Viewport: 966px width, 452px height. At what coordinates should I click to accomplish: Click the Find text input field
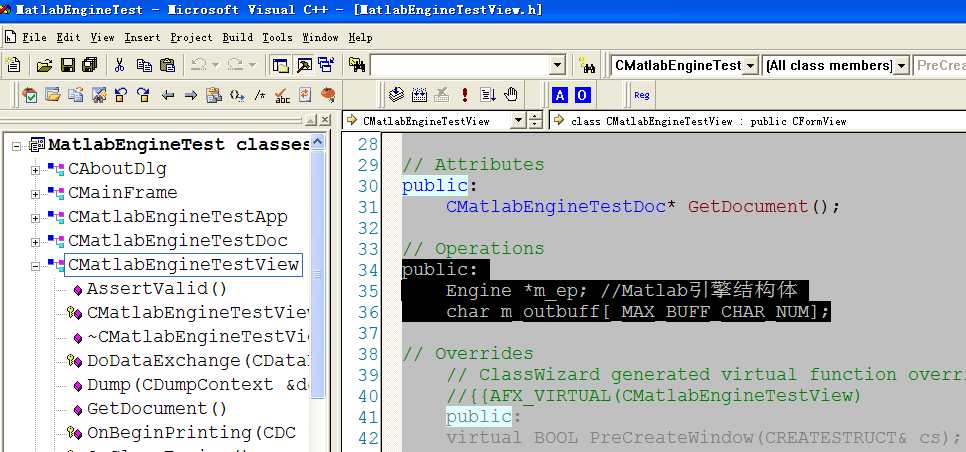coord(460,65)
